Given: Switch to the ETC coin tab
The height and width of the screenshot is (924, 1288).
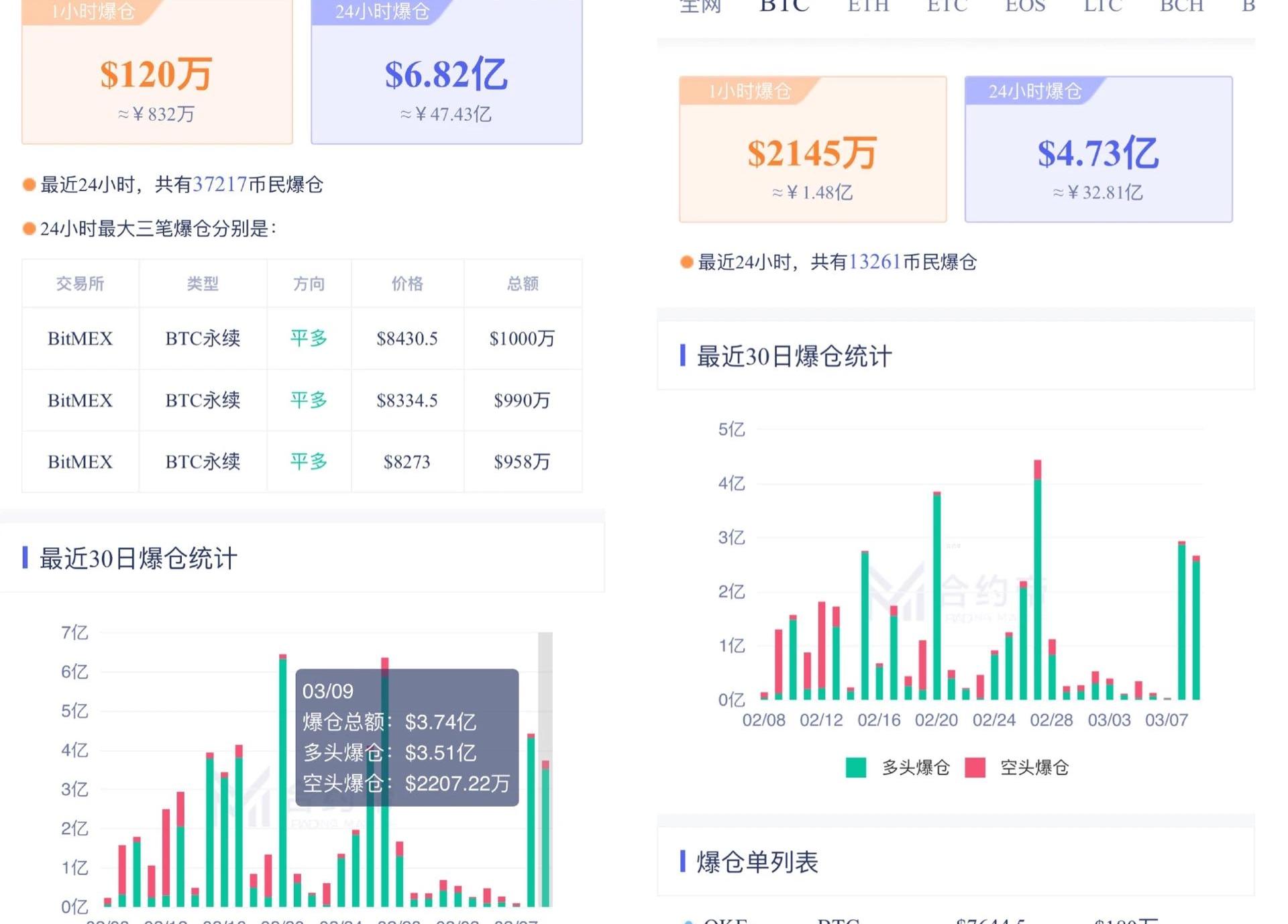Looking at the screenshot, I should click(947, 6).
